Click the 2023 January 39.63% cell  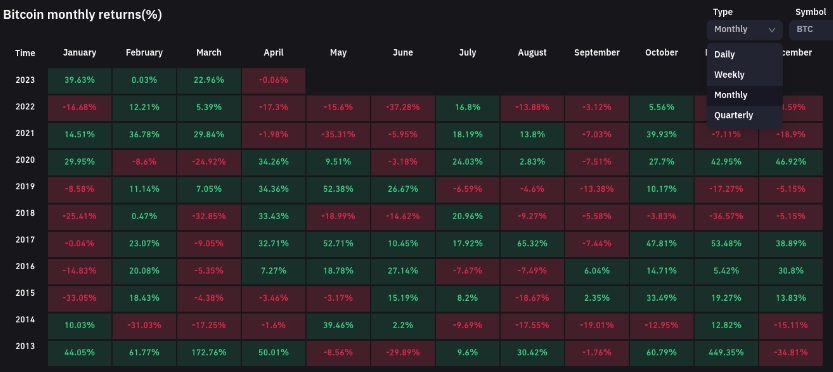(x=80, y=80)
